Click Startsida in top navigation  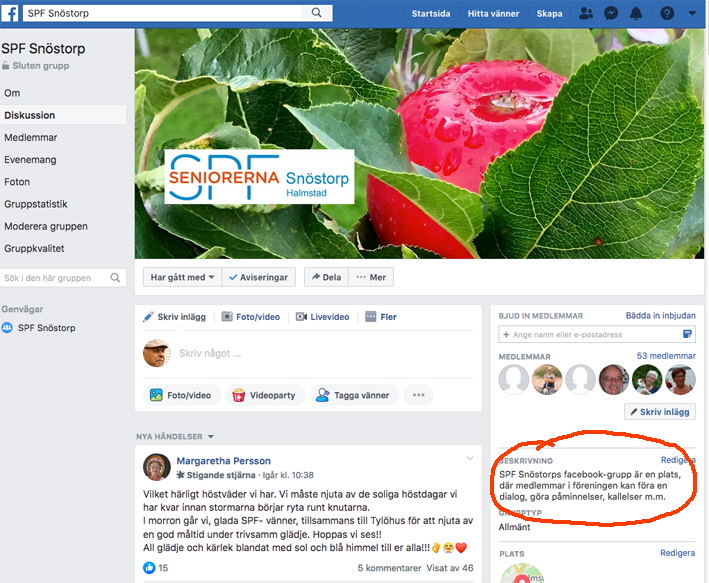(430, 14)
